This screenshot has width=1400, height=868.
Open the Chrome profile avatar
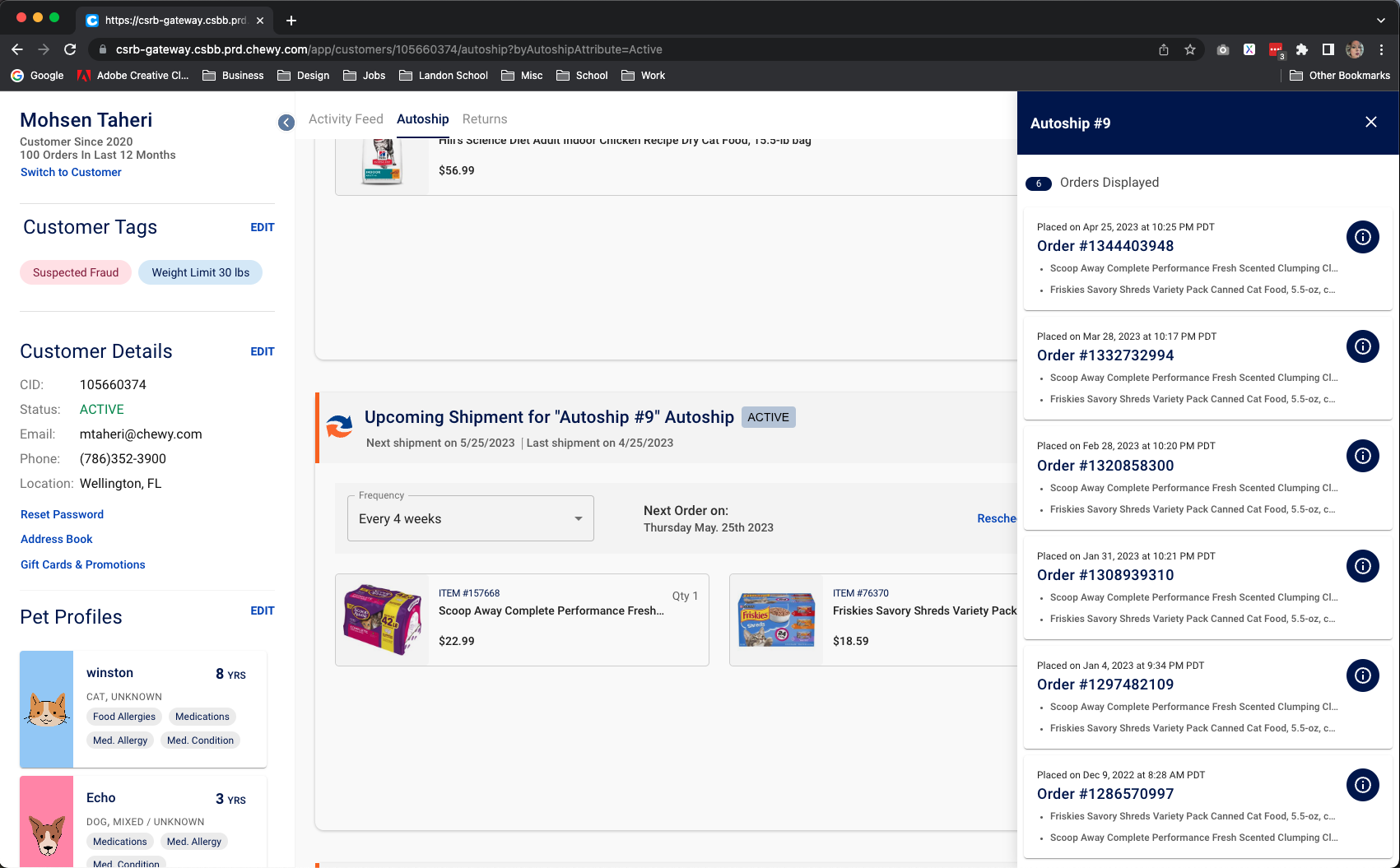pyautogui.click(x=1355, y=49)
